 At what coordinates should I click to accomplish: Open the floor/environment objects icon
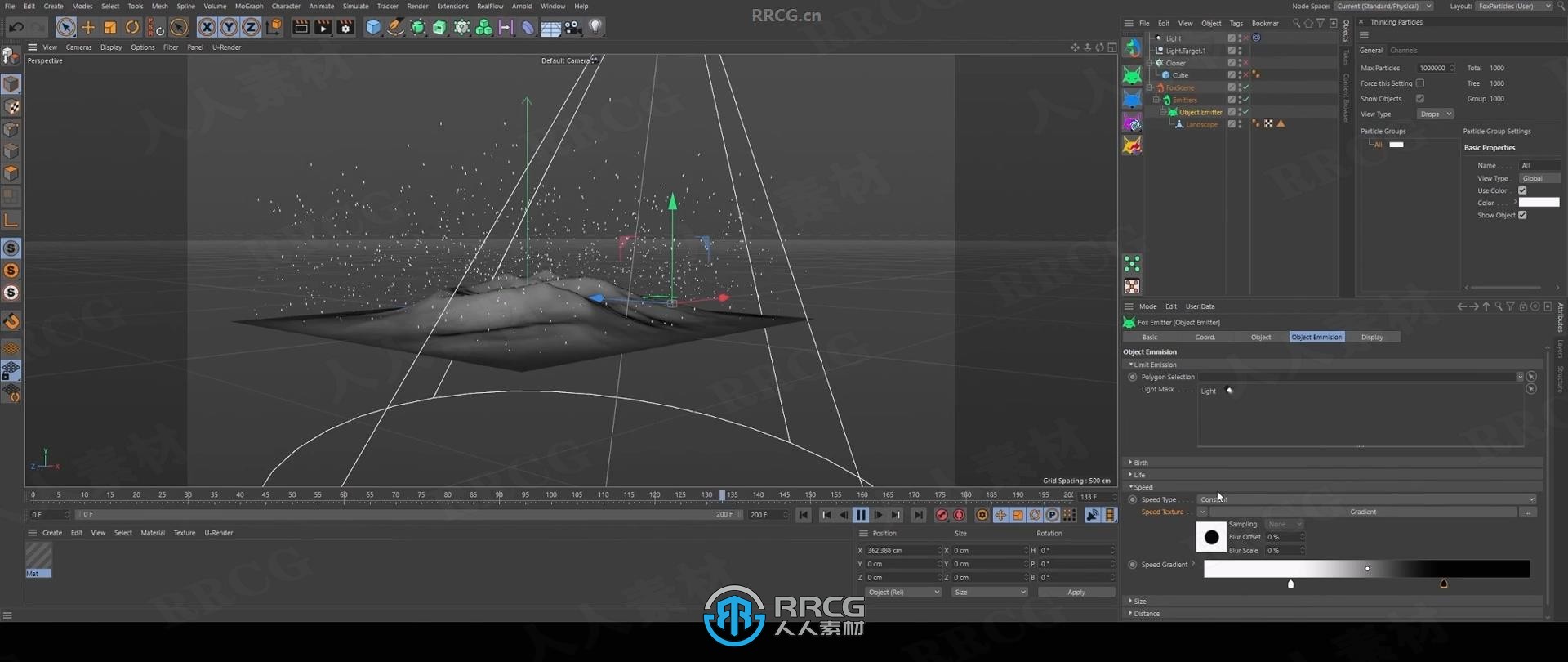(x=550, y=27)
